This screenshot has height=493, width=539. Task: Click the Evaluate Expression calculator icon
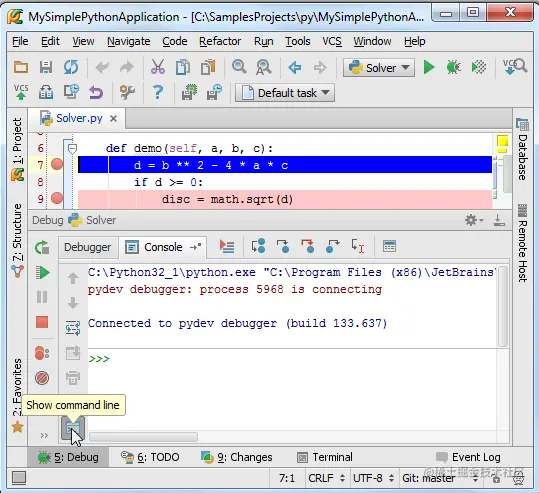[x=389, y=246]
